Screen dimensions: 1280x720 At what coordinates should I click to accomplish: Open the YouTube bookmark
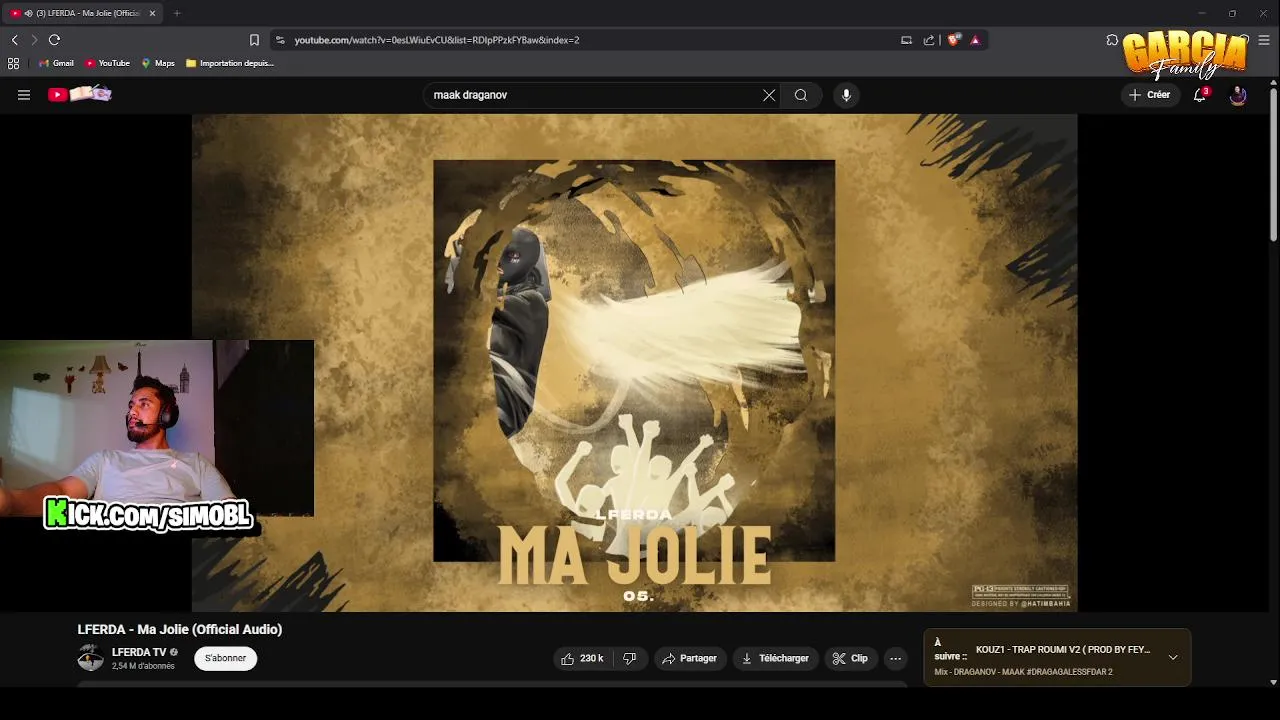point(107,63)
